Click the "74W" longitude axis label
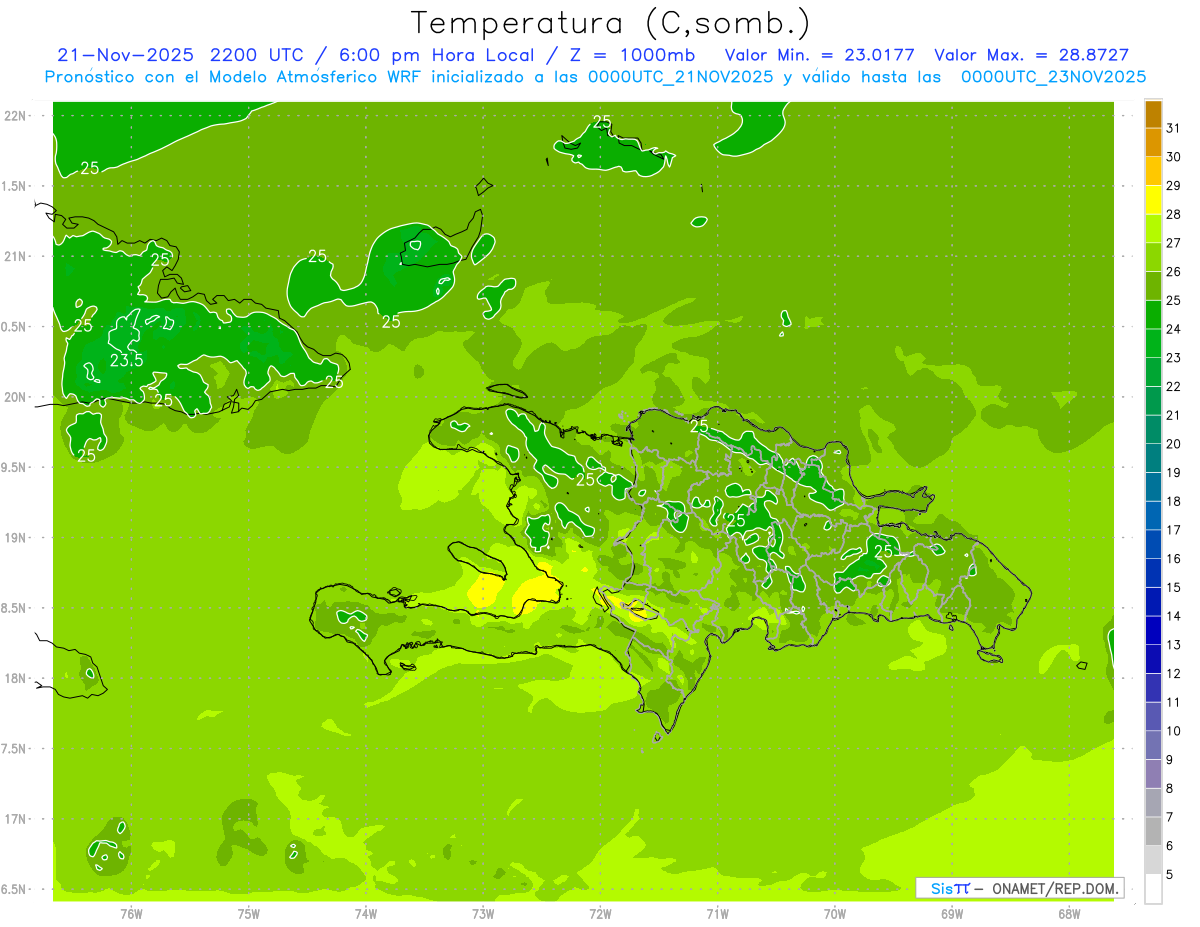 (365, 914)
